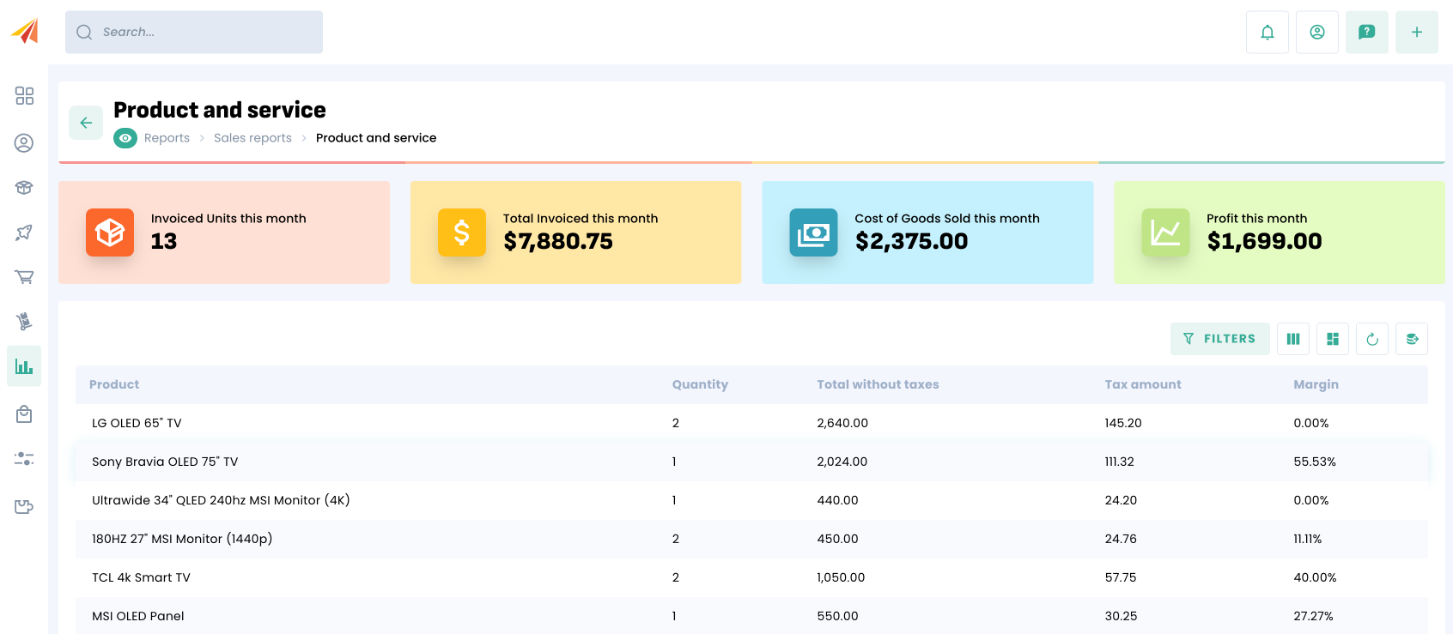
Task: Click the 55.53% margin cell
Action: tap(1315, 462)
